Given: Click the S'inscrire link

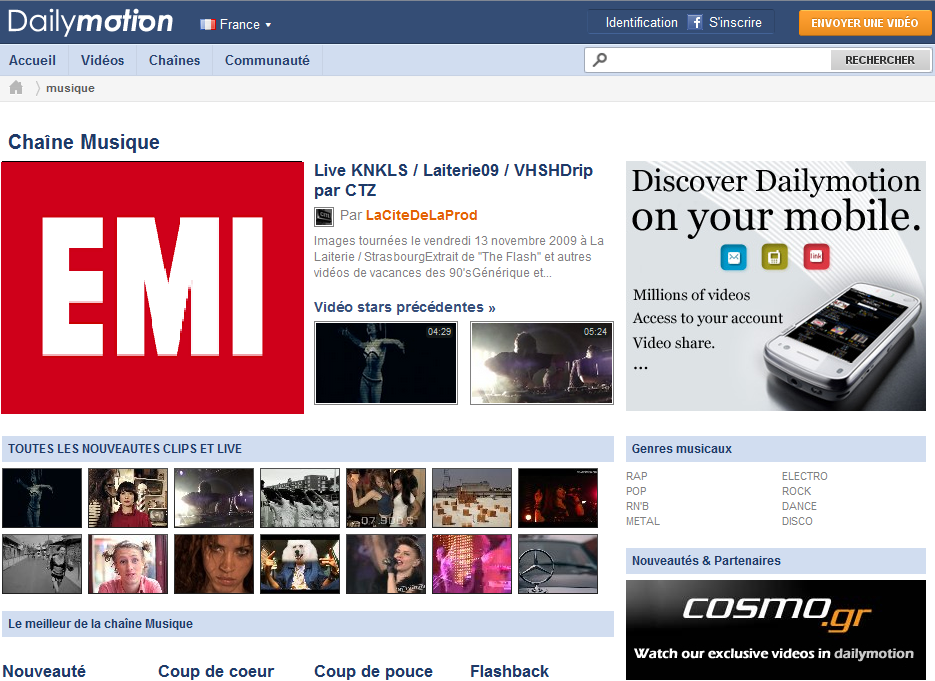Looking at the screenshot, I should 735,23.
